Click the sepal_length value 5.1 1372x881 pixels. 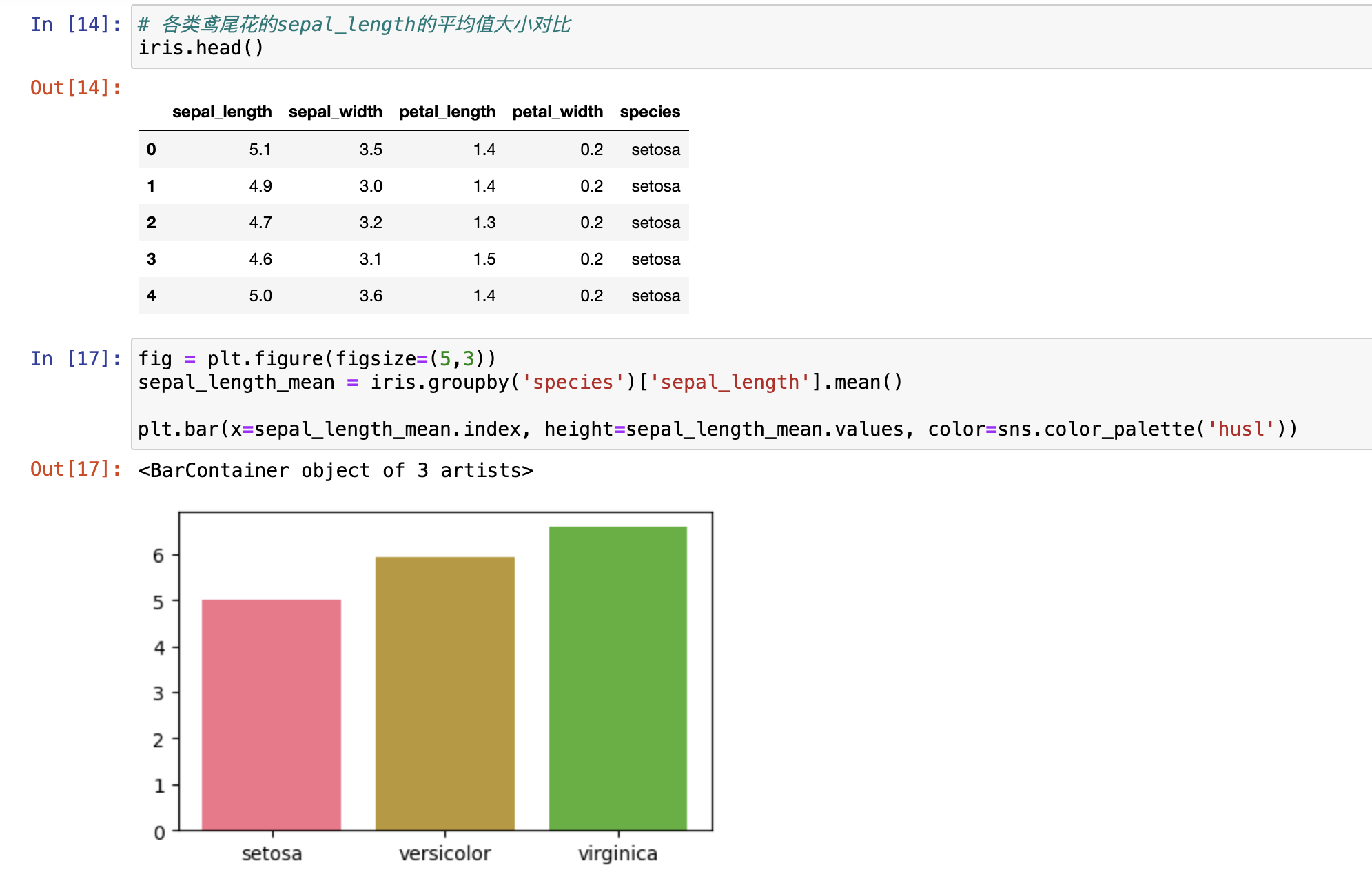click(x=260, y=150)
